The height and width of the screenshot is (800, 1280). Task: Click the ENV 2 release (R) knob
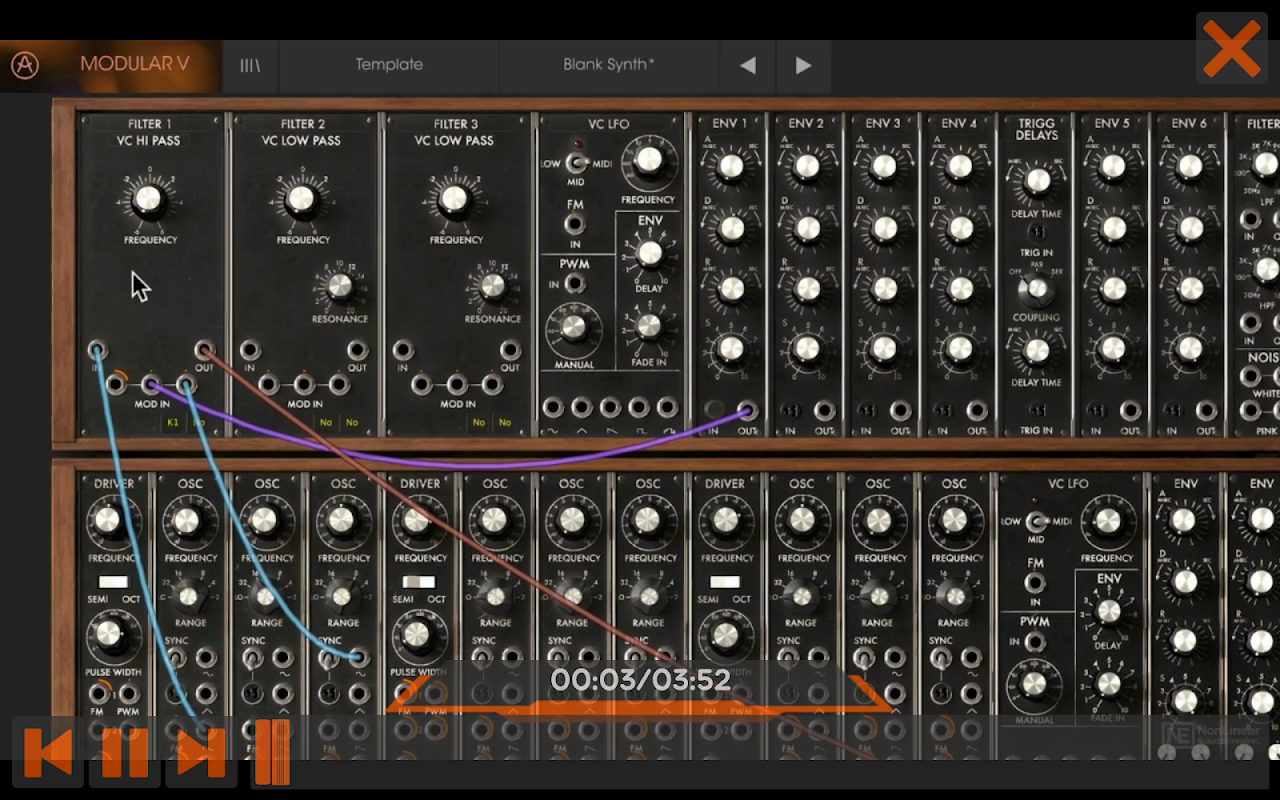[x=807, y=289]
